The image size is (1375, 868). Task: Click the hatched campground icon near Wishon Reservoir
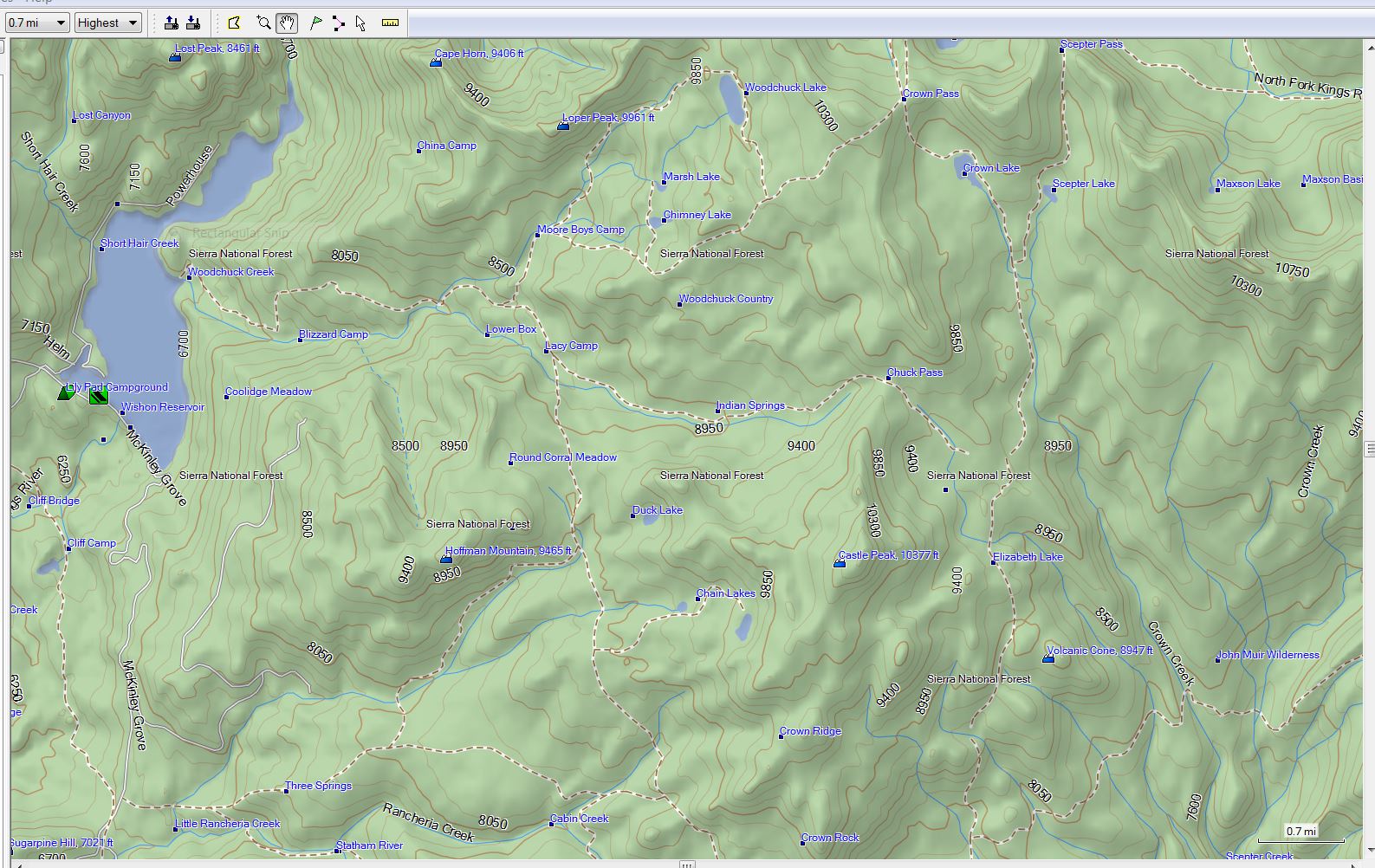98,396
